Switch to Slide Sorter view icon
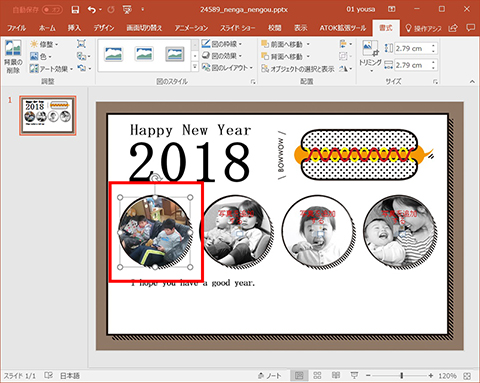 coord(317,376)
